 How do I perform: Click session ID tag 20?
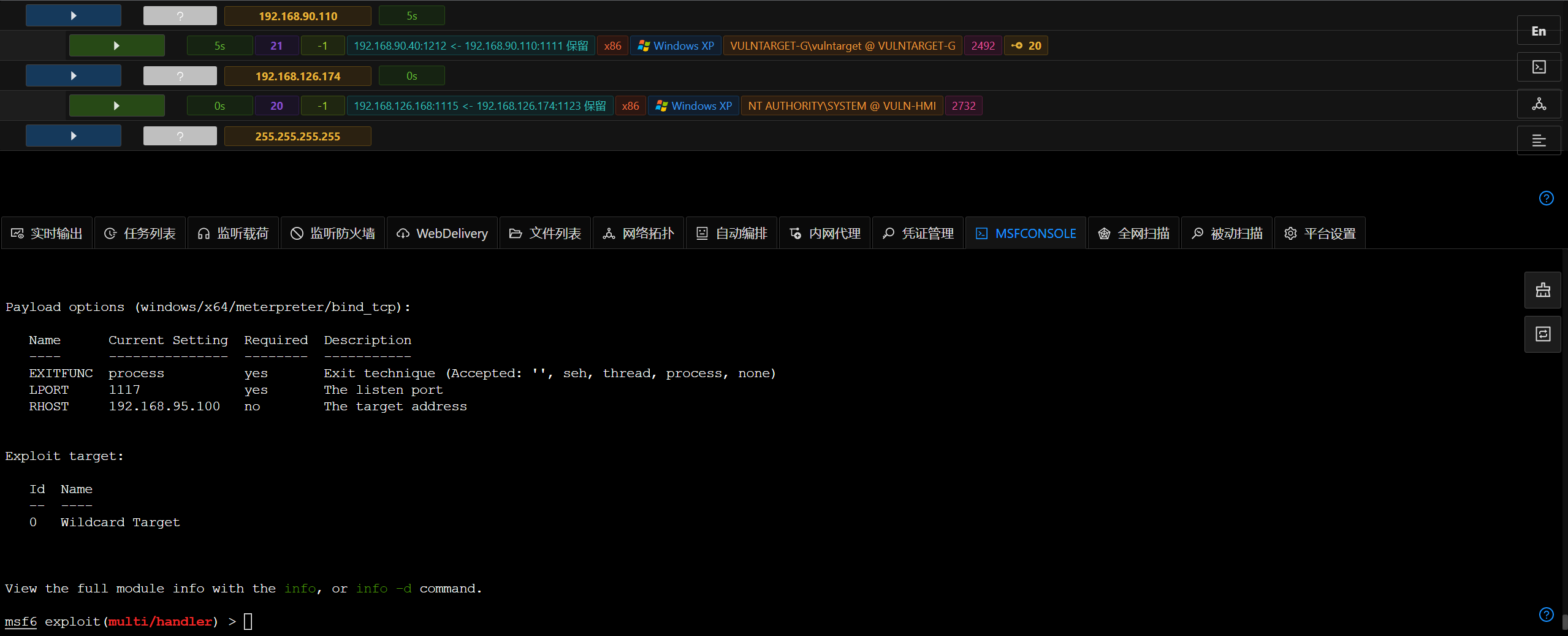(x=276, y=106)
